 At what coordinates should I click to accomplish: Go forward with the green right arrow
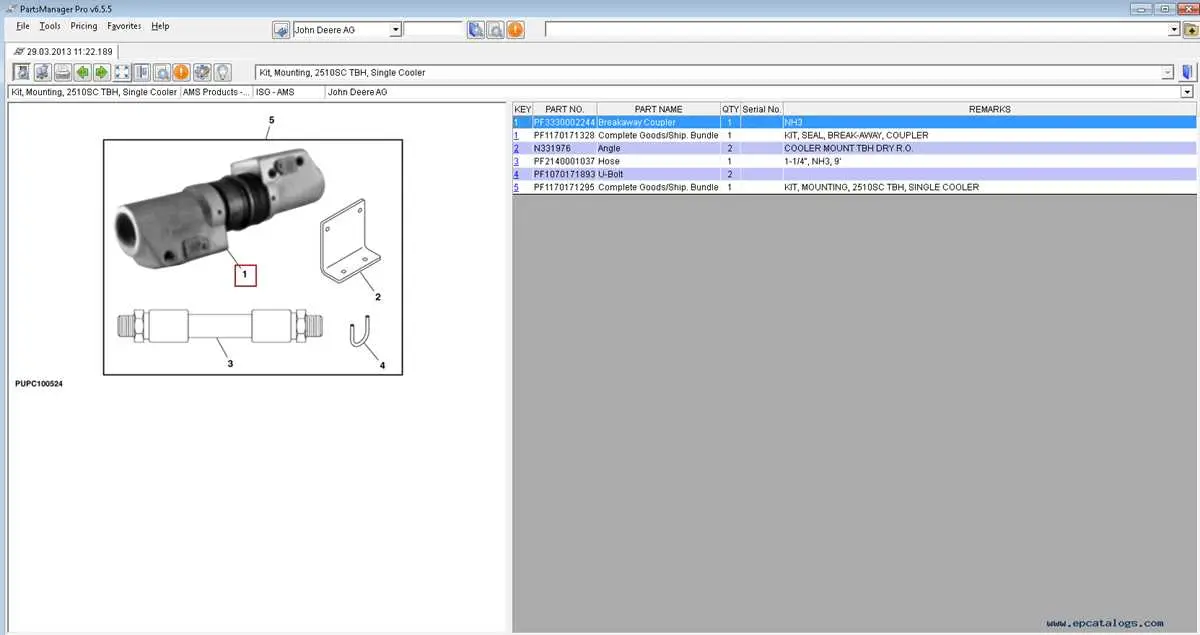(x=101, y=72)
